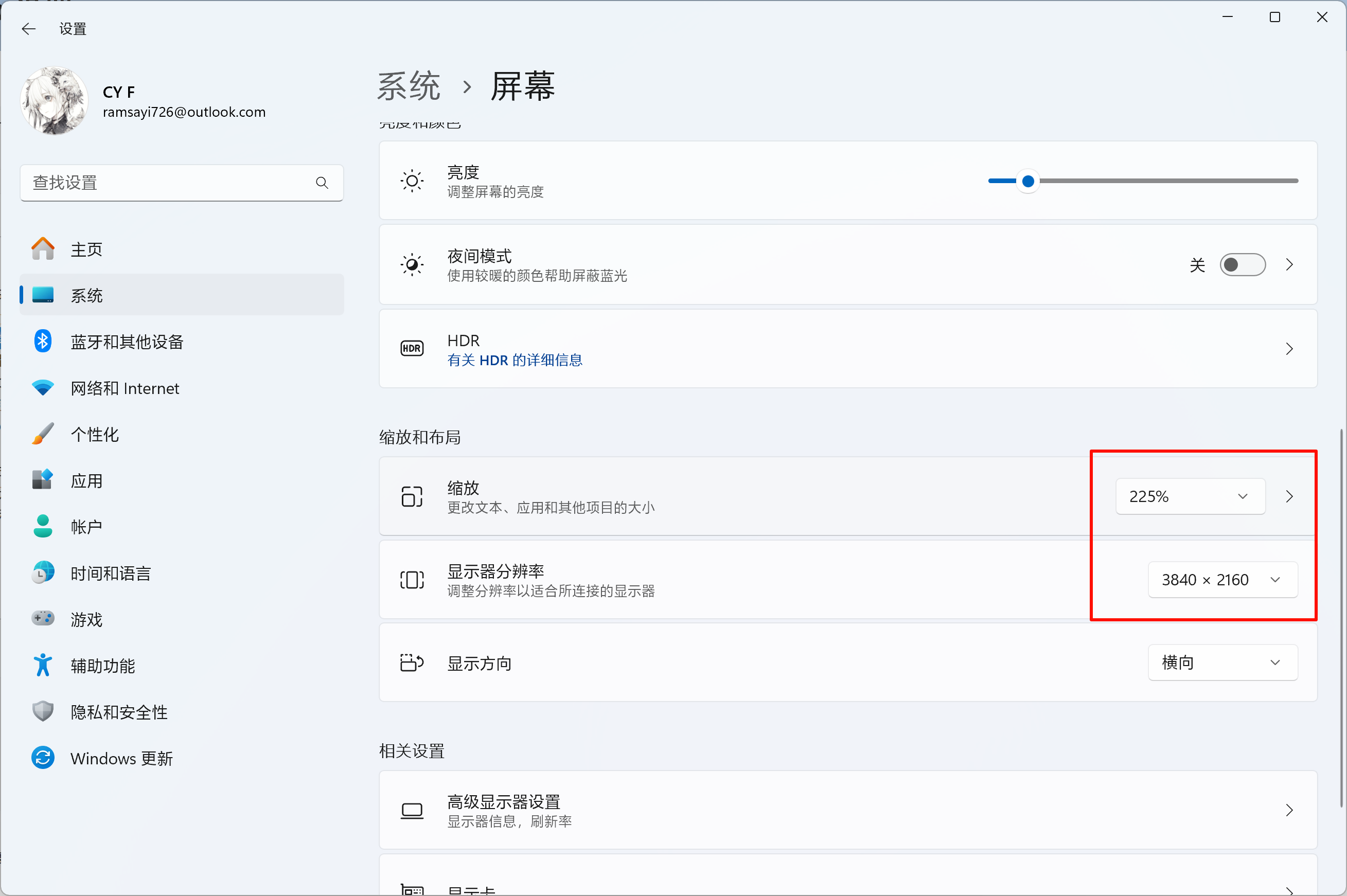The image size is (1347, 896).
Task: Select 时间和语言 sidebar item
Action: point(110,573)
